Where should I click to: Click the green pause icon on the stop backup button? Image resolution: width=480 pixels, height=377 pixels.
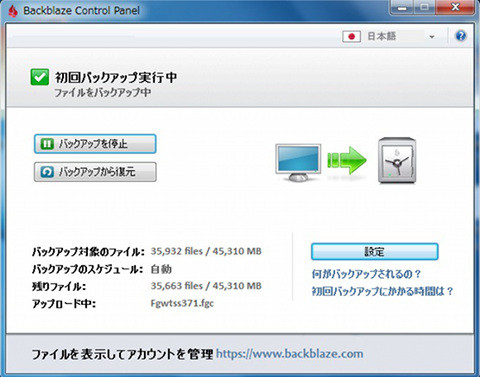(47, 144)
